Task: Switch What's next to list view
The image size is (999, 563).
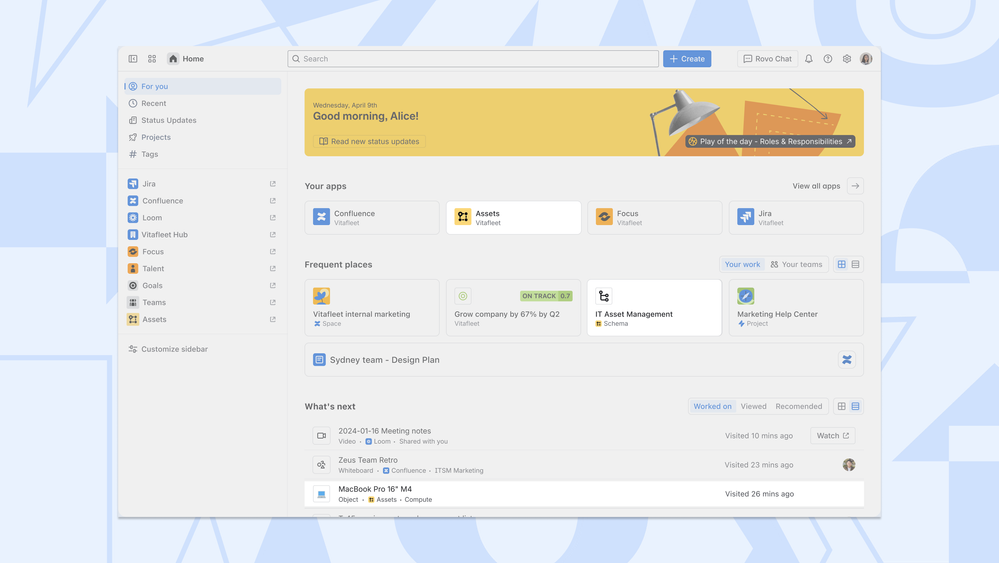Action: pyautogui.click(x=856, y=406)
